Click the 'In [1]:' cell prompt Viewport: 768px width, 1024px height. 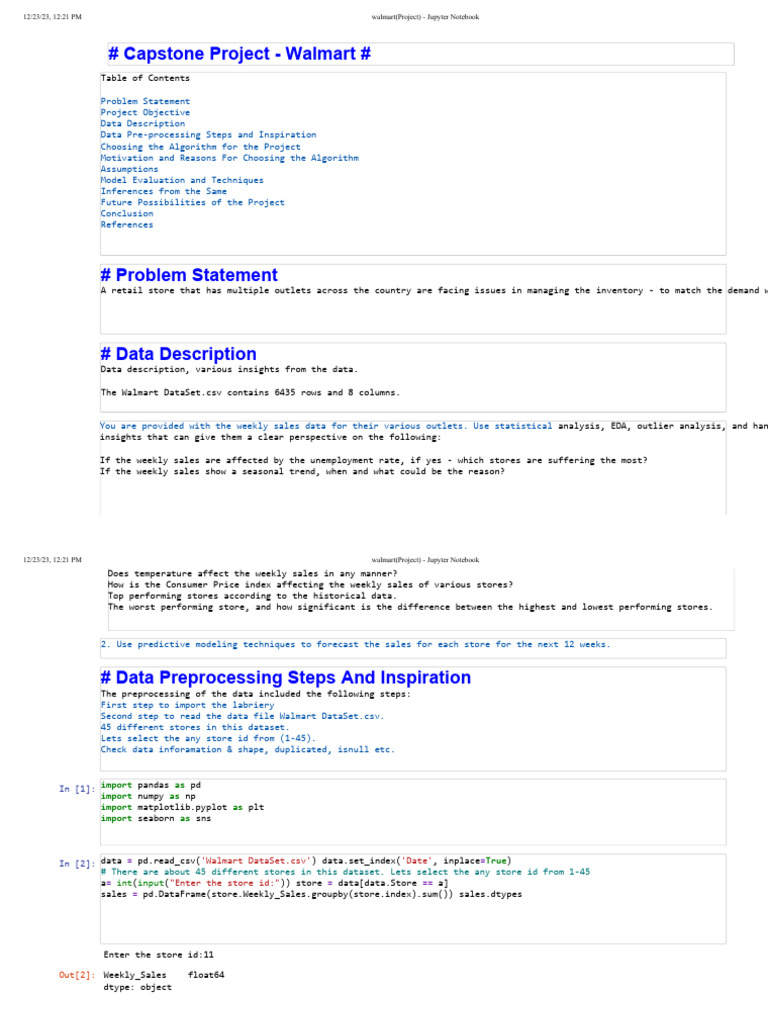(x=77, y=789)
